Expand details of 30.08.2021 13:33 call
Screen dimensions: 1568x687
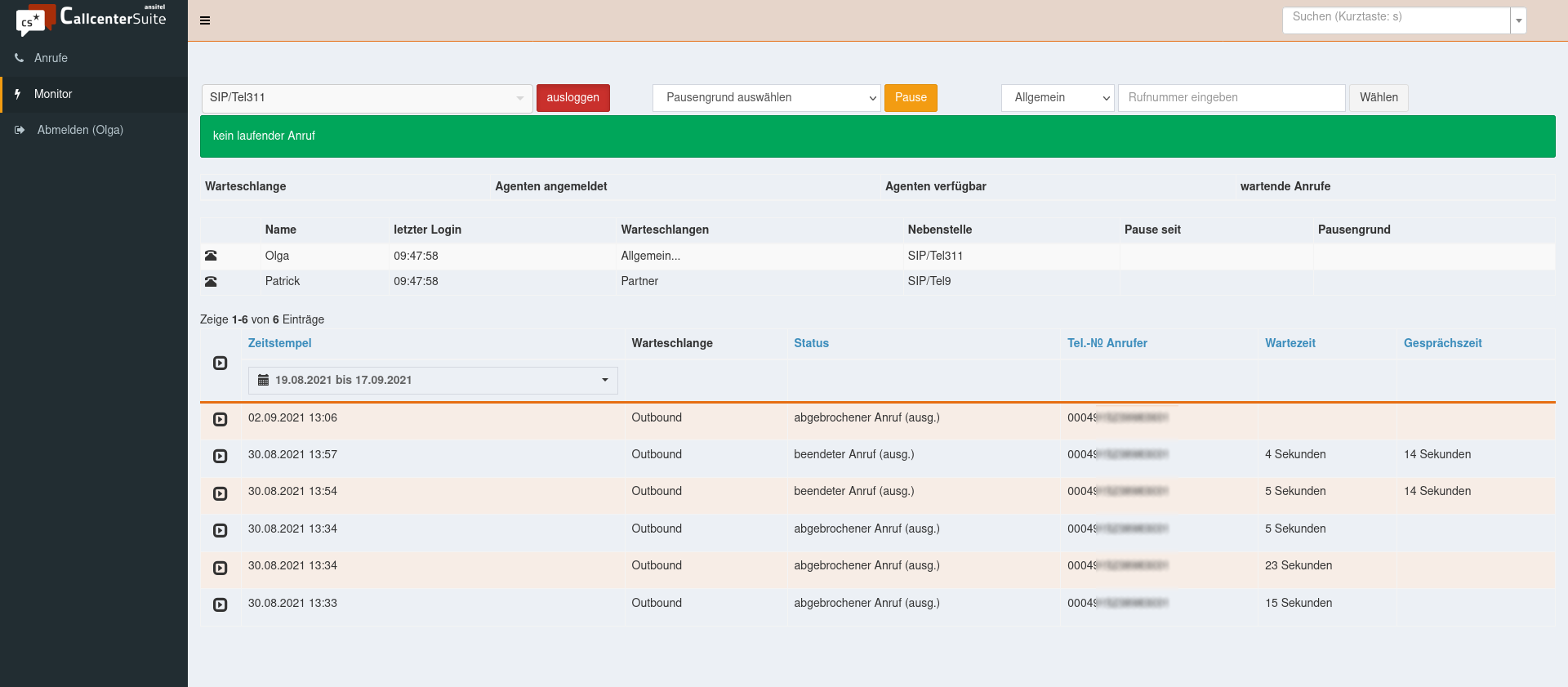[220, 604]
